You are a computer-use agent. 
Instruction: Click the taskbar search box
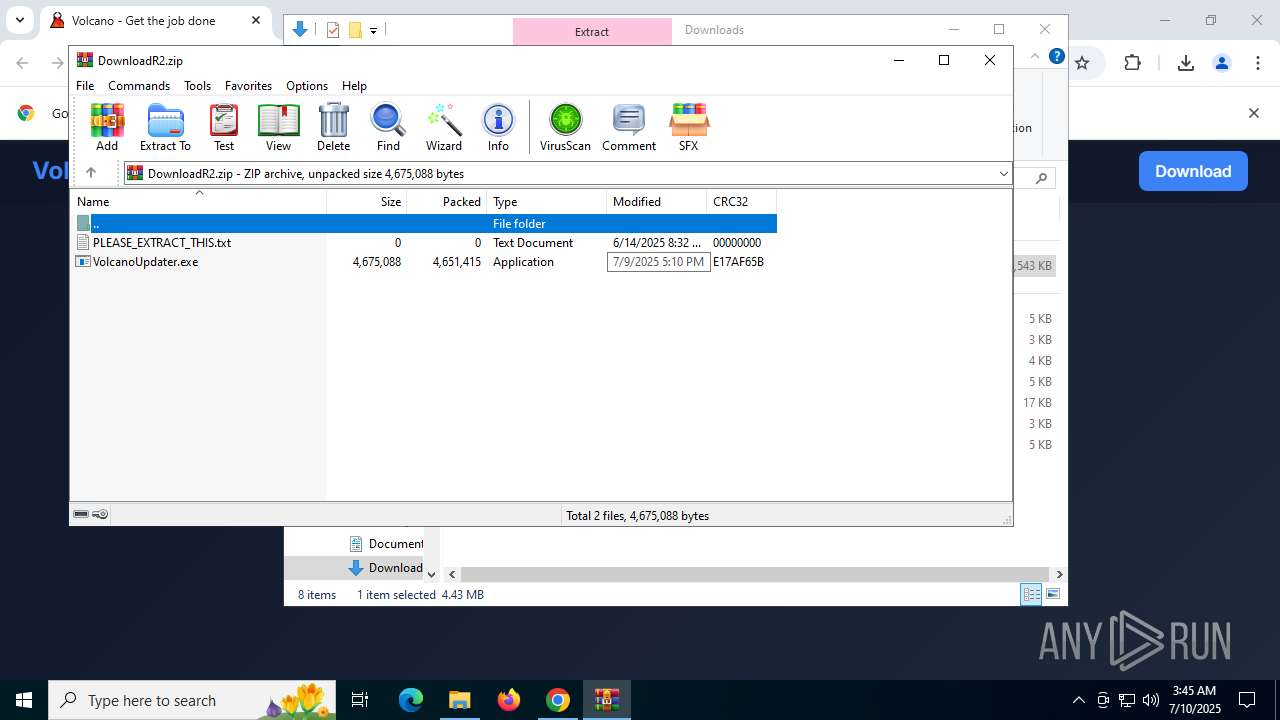[193, 700]
